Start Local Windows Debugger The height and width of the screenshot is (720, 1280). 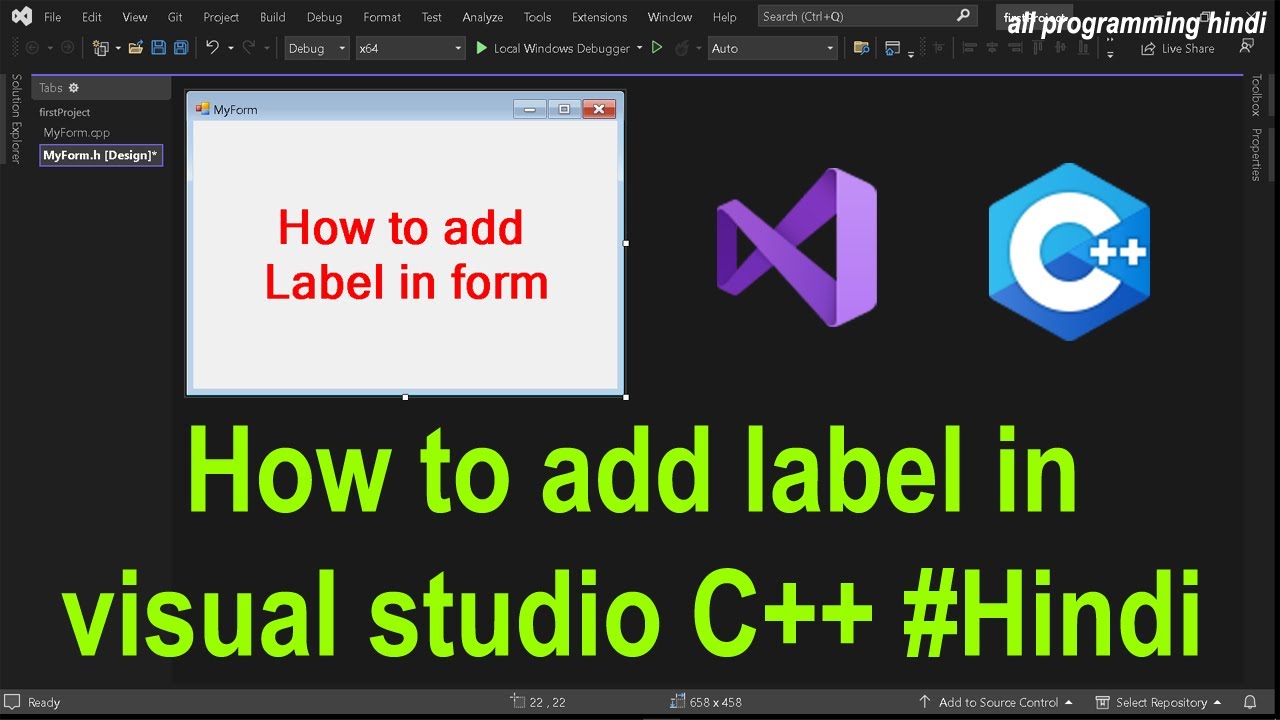click(x=552, y=48)
